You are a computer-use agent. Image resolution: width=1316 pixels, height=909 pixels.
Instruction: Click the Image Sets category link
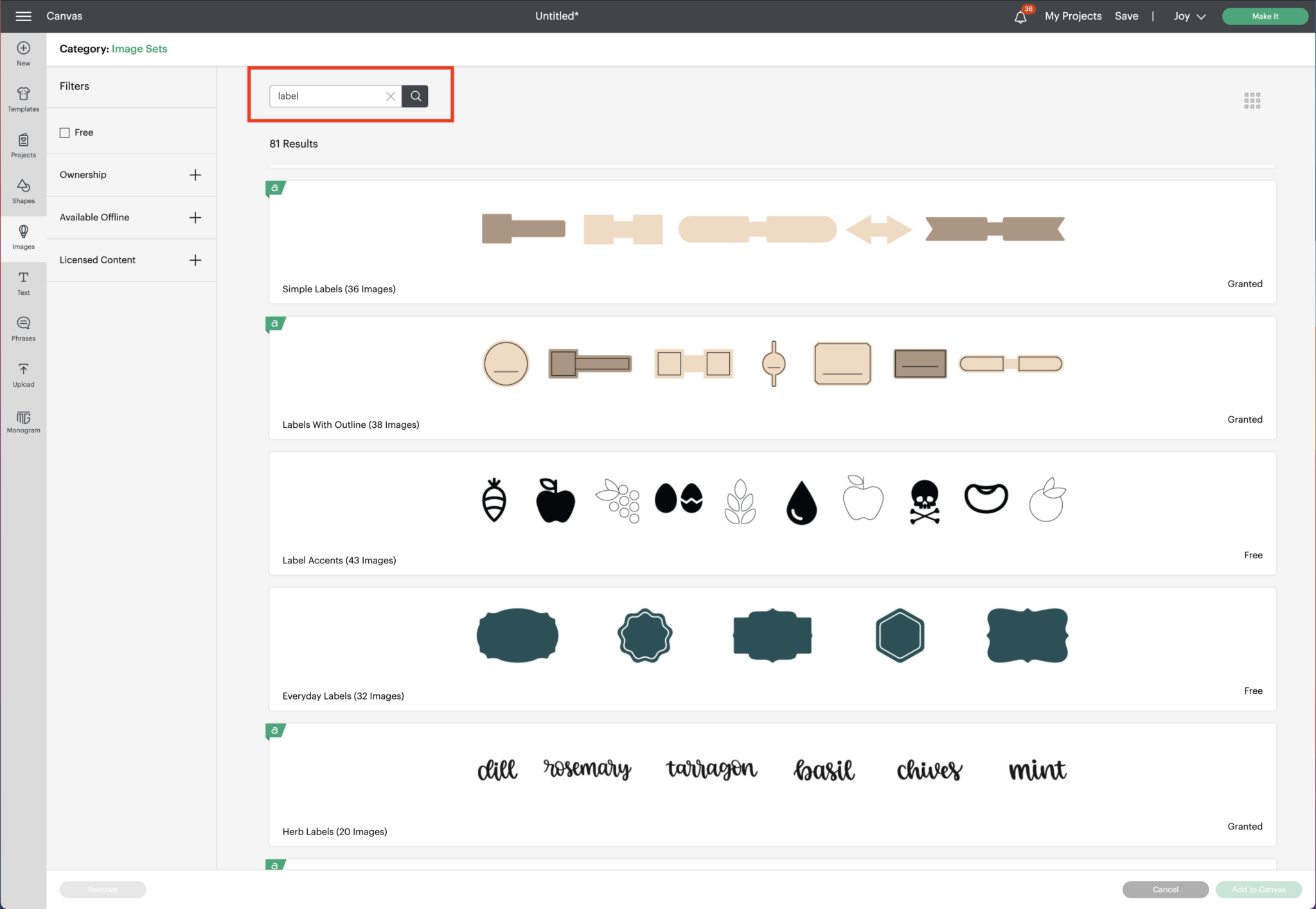point(139,49)
